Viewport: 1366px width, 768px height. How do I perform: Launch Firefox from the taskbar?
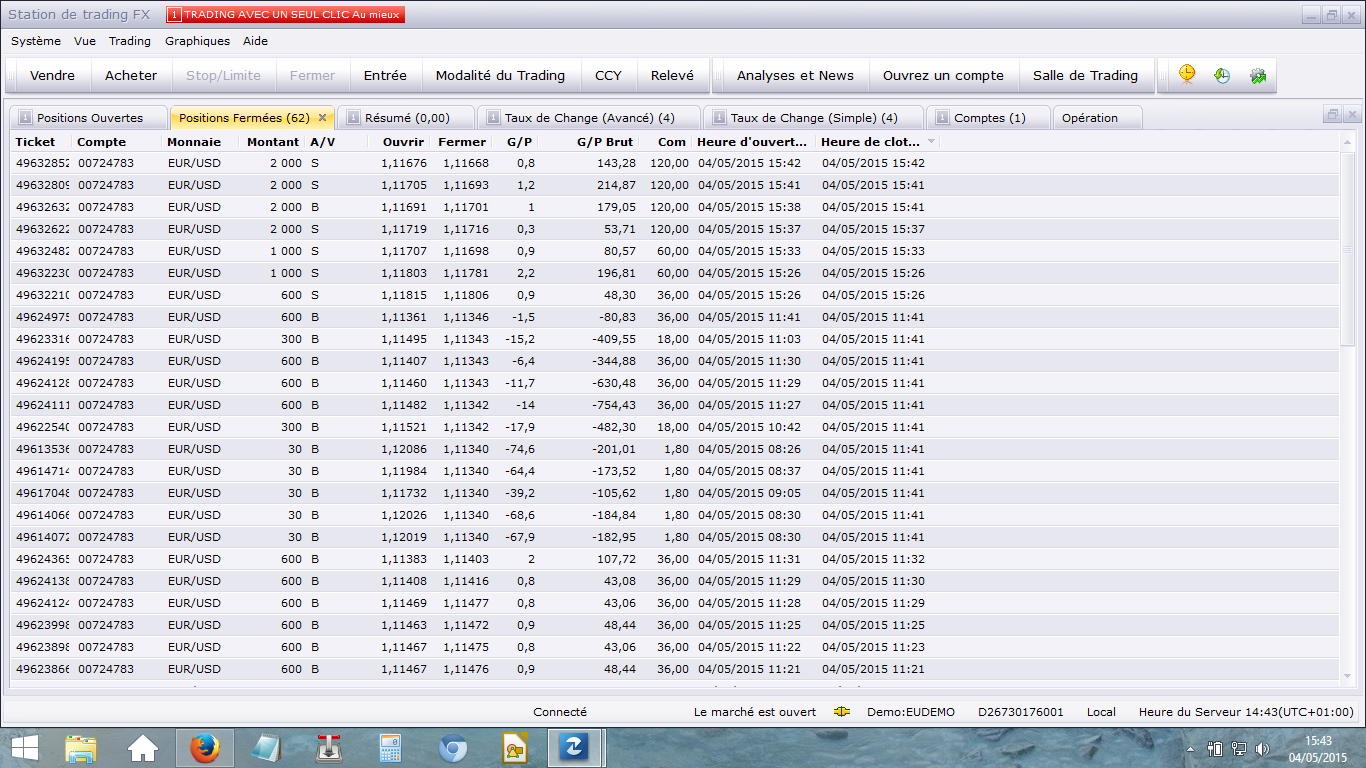click(x=205, y=748)
